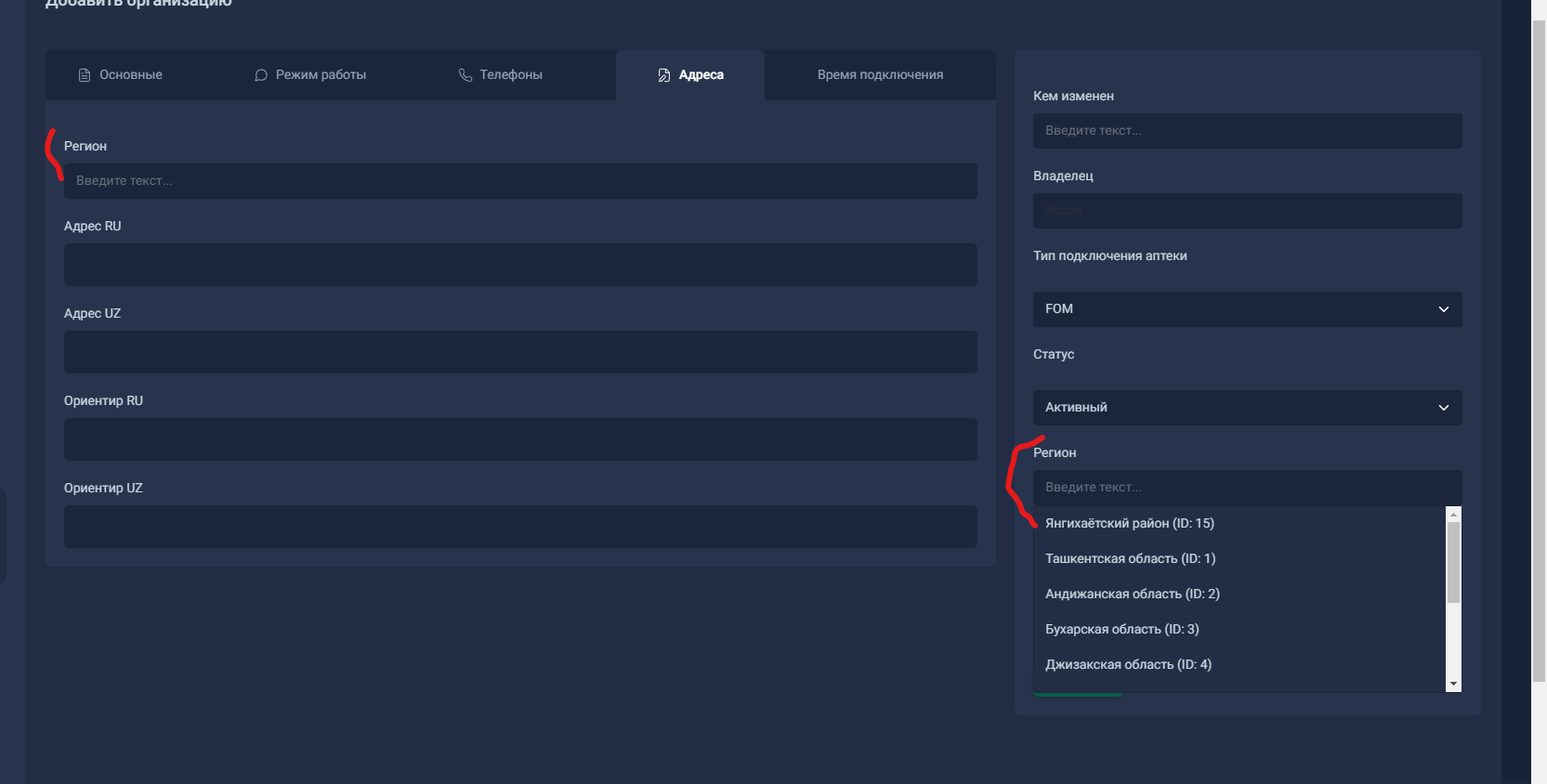Screen dimensions: 1547x784
Task: Click the Владелец input field
Action: coord(1248,211)
